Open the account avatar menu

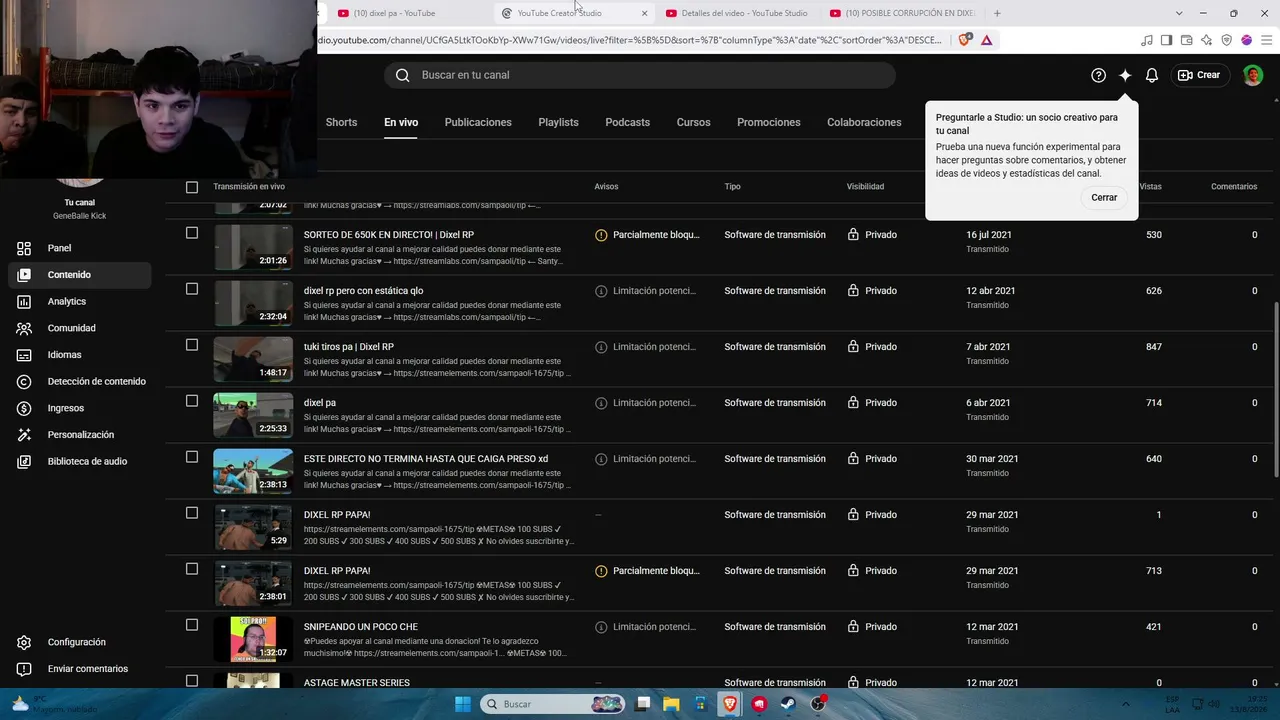point(1253,75)
